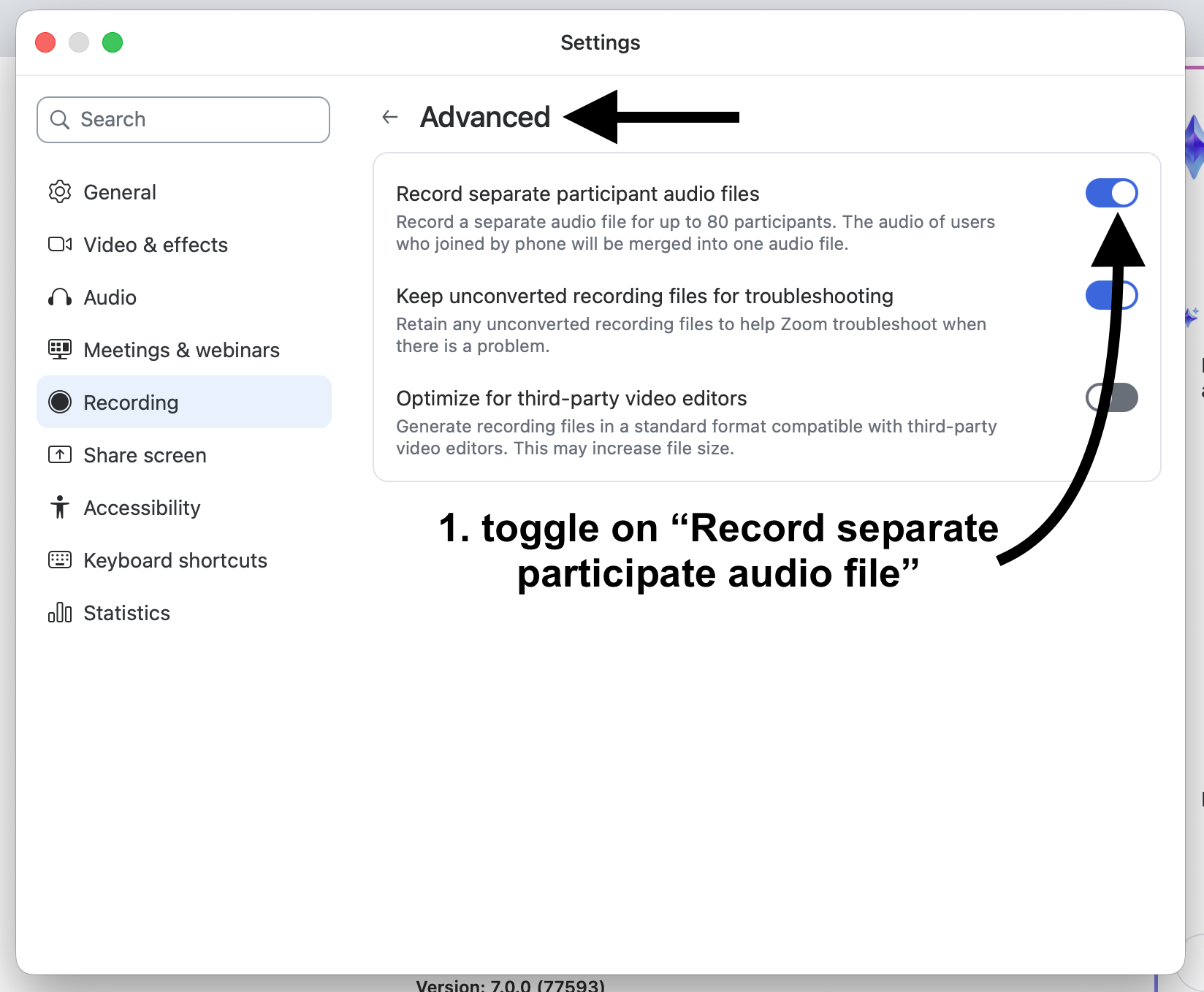Image resolution: width=1204 pixels, height=992 pixels.
Task: Open Keyboard shortcuts settings
Action: point(184,560)
